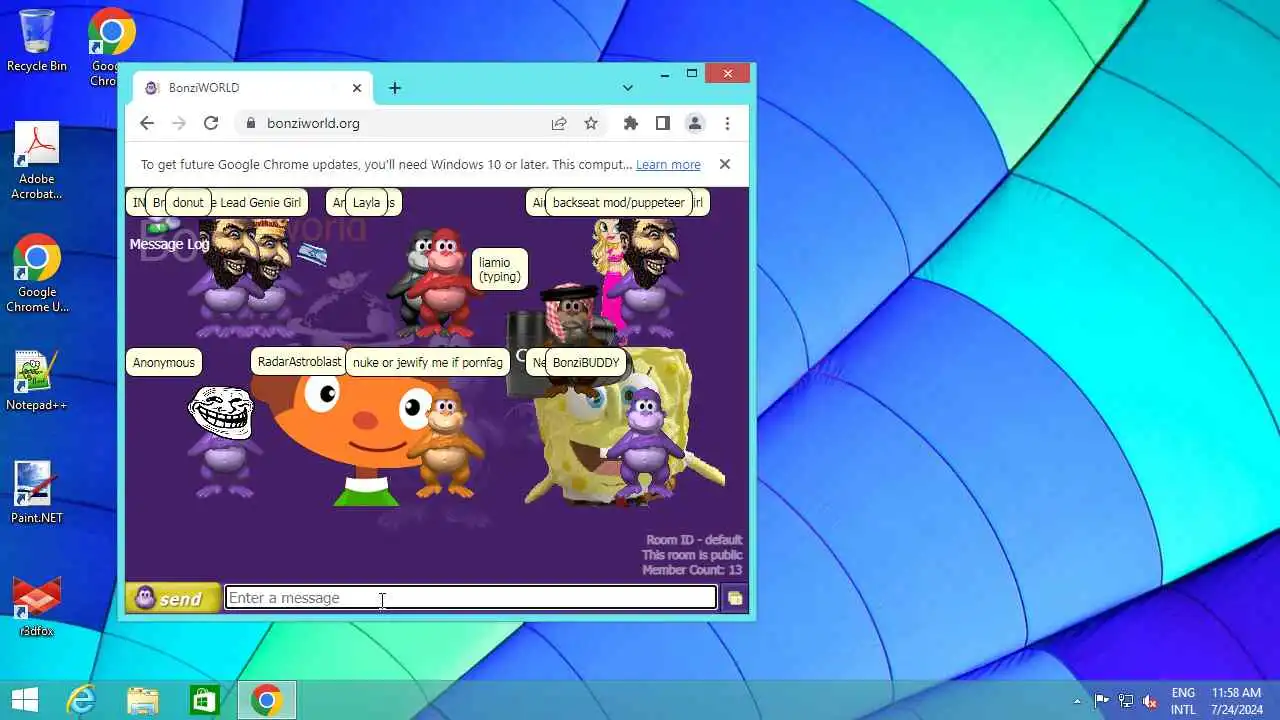This screenshot has height=720, width=1280.
Task: Open r3dfox desktop icon
Action: click(37, 606)
